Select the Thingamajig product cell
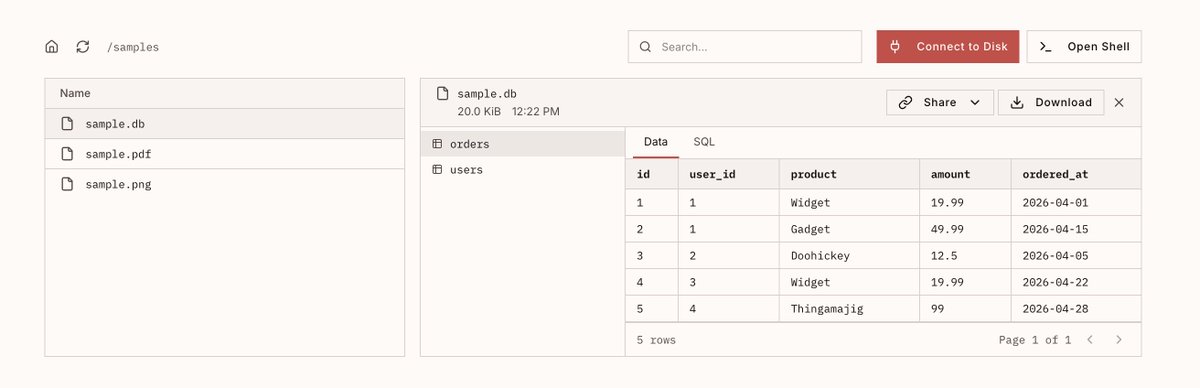 [849, 309]
